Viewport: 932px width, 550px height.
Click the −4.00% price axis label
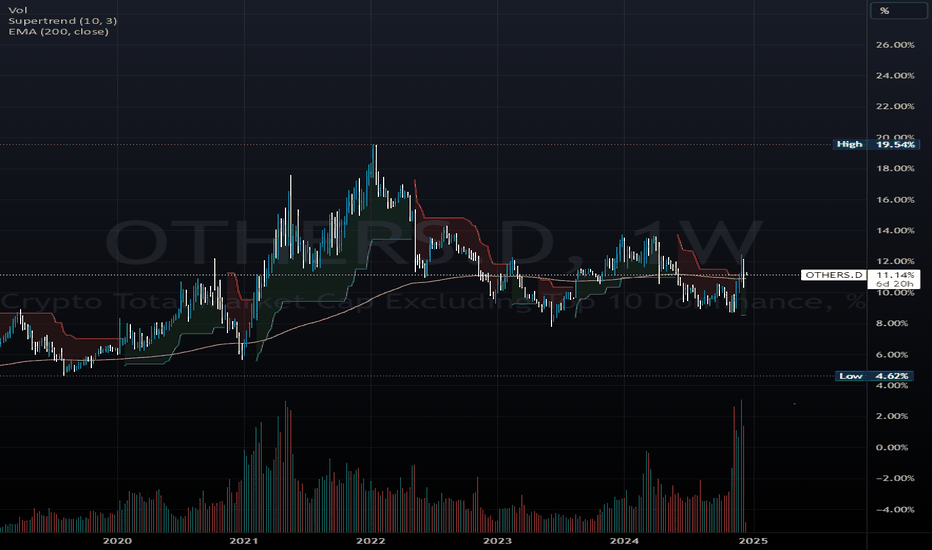895,510
